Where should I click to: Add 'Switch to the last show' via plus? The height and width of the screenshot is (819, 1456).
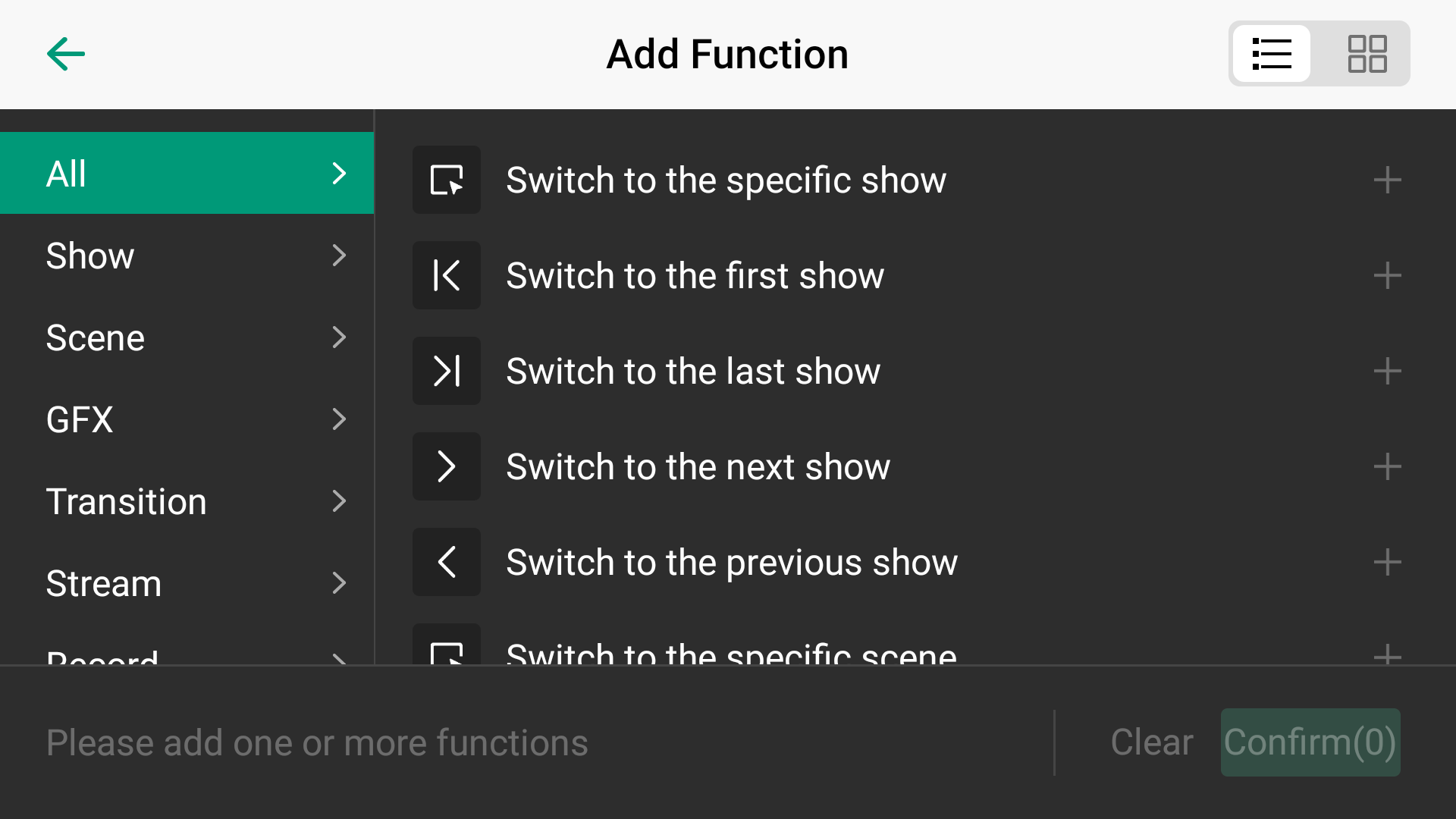1387,371
